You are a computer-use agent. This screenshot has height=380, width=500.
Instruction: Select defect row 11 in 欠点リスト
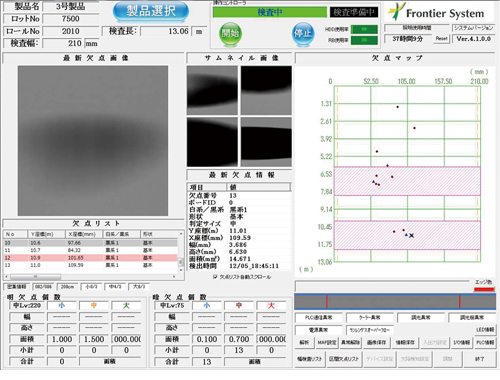pos(91,250)
